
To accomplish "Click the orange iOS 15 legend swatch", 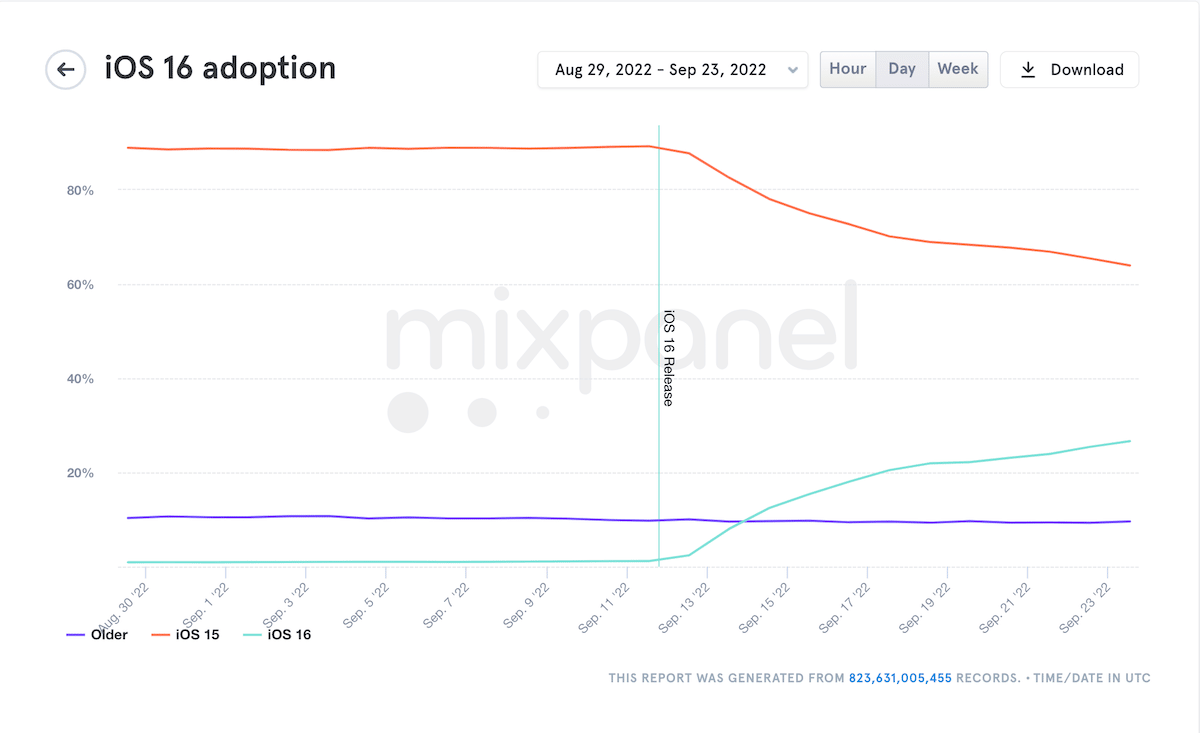I will 161,635.
